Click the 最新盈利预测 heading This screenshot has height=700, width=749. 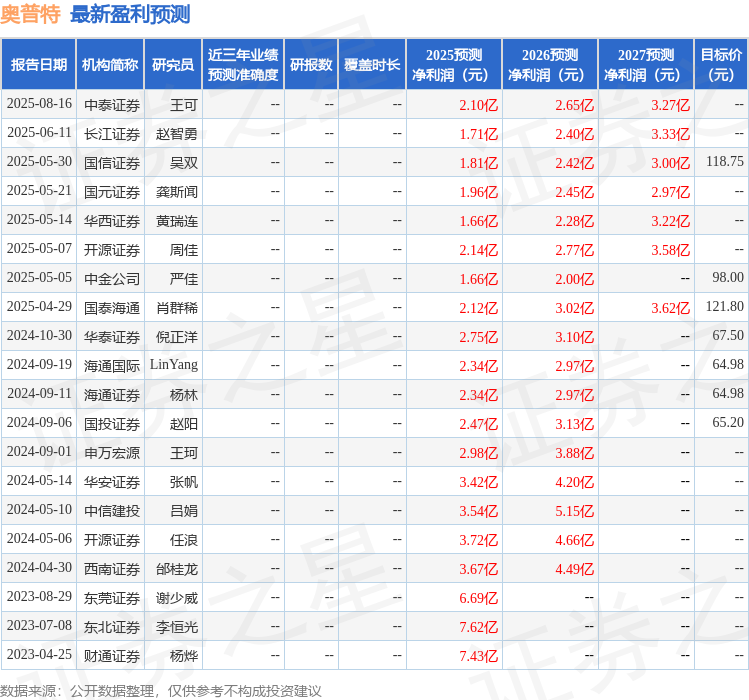point(130,14)
